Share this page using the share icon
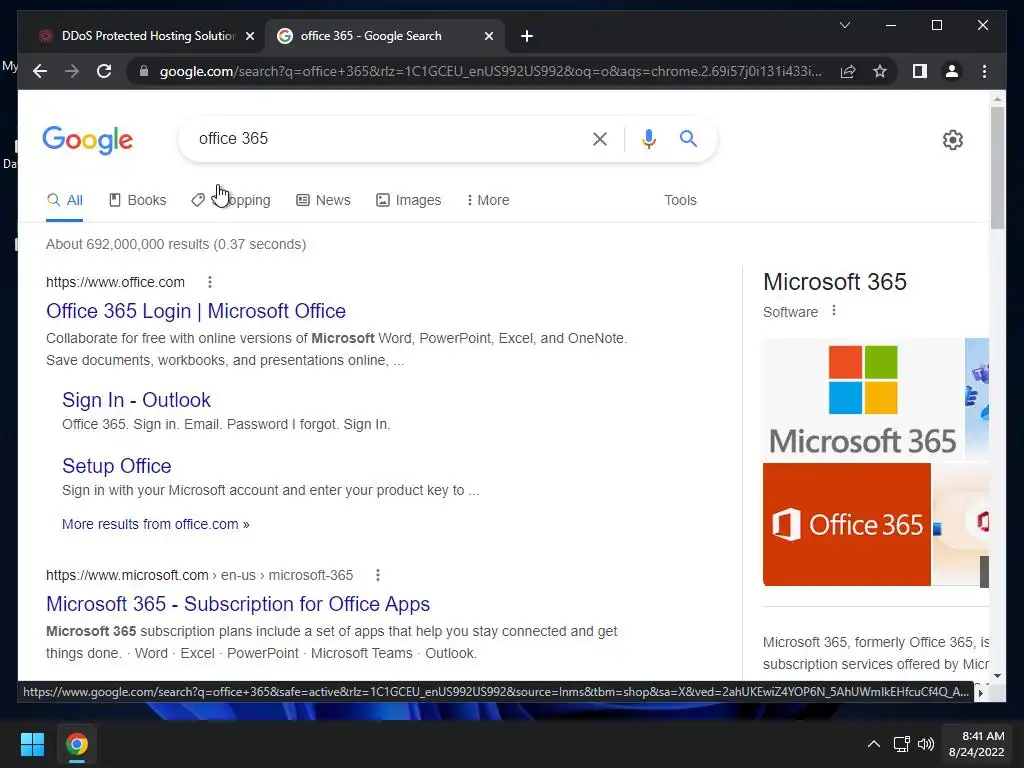Image resolution: width=1024 pixels, height=768 pixels. [x=848, y=71]
